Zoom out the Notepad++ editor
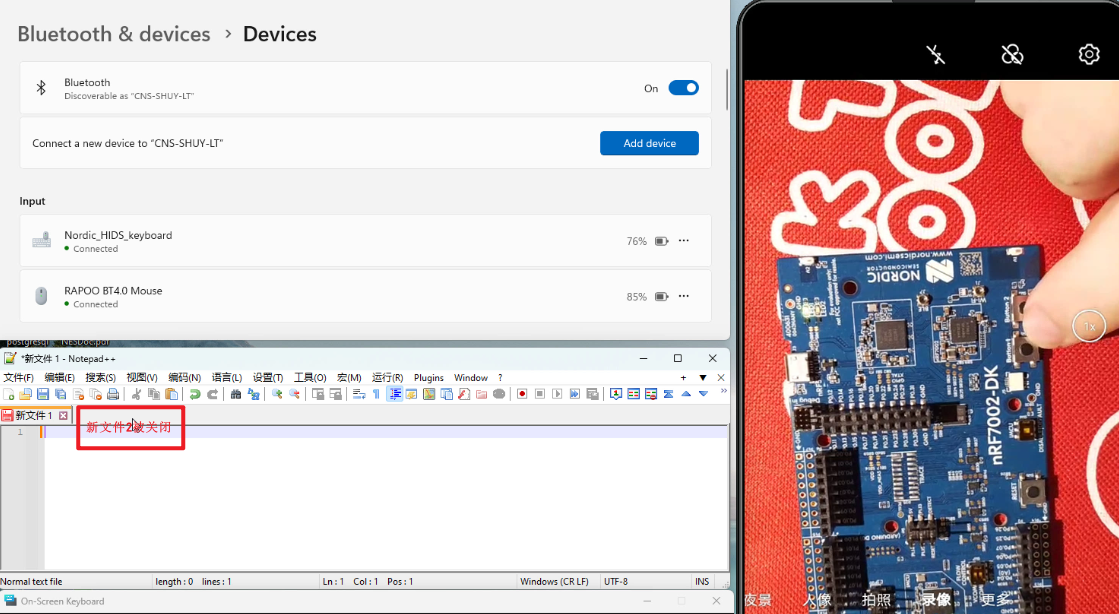1119x614 pixels. (294, 394)
